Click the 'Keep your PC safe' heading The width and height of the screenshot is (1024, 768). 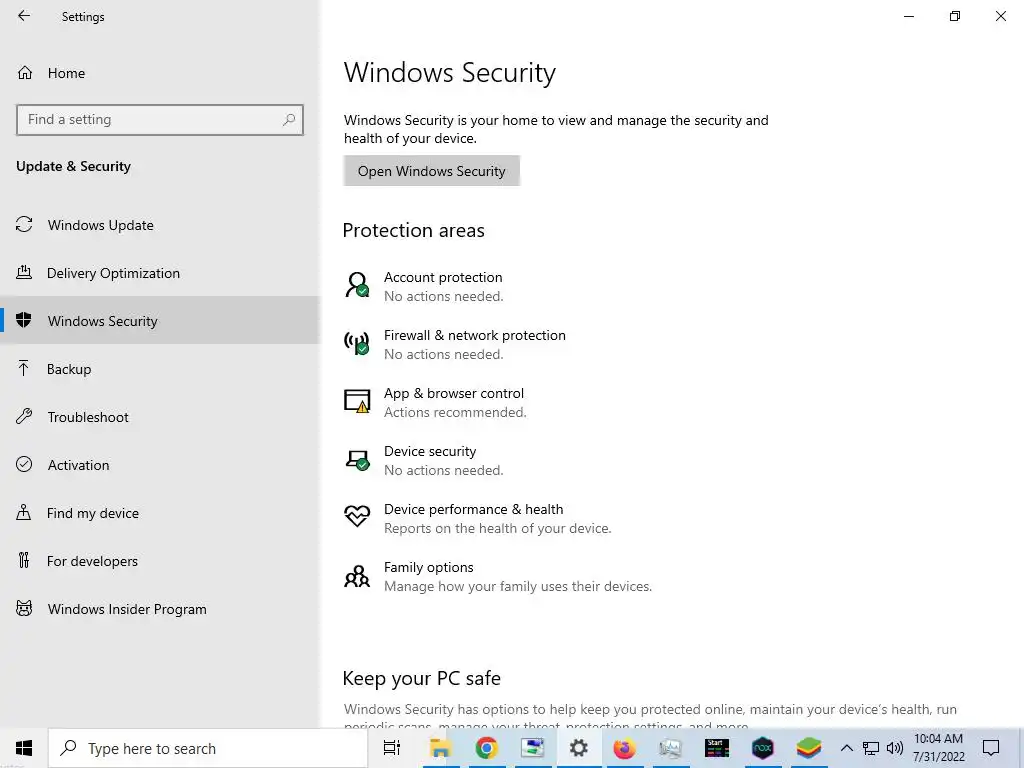(x=422, y=678)
